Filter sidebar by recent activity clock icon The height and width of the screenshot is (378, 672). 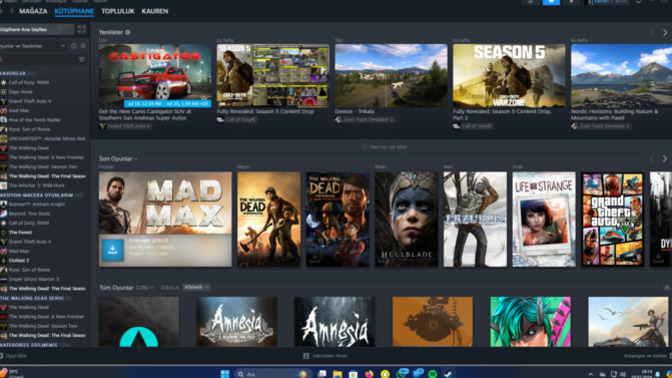(x=74, y=46)
